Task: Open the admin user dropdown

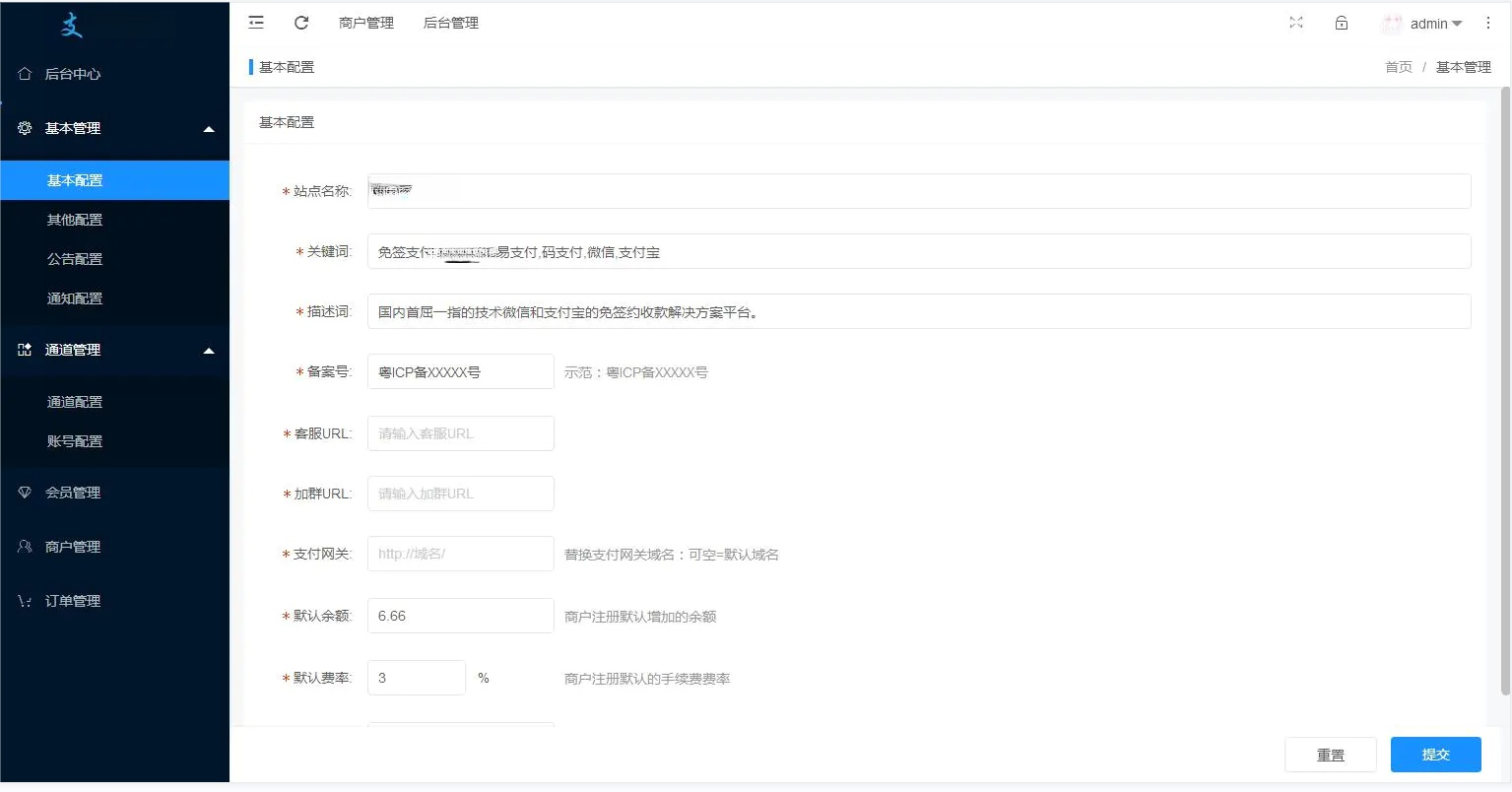Action: (1436, 24)
